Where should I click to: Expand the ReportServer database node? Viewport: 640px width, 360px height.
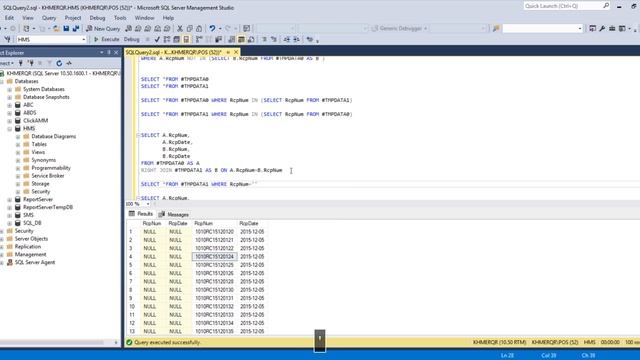pyautogui.click(x=9, y=200)
